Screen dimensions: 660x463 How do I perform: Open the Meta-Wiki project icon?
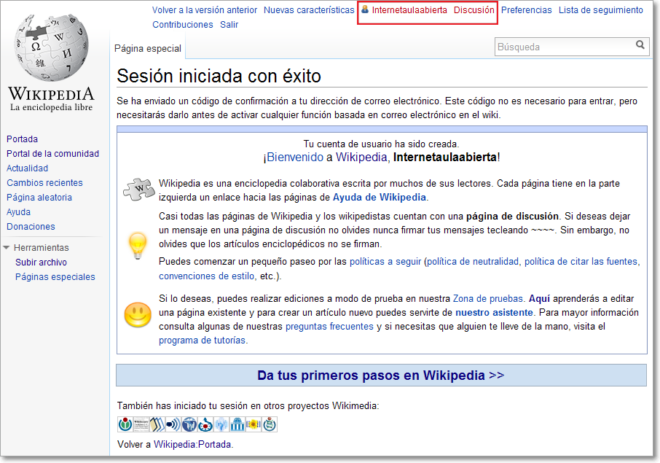pos(125,424)
